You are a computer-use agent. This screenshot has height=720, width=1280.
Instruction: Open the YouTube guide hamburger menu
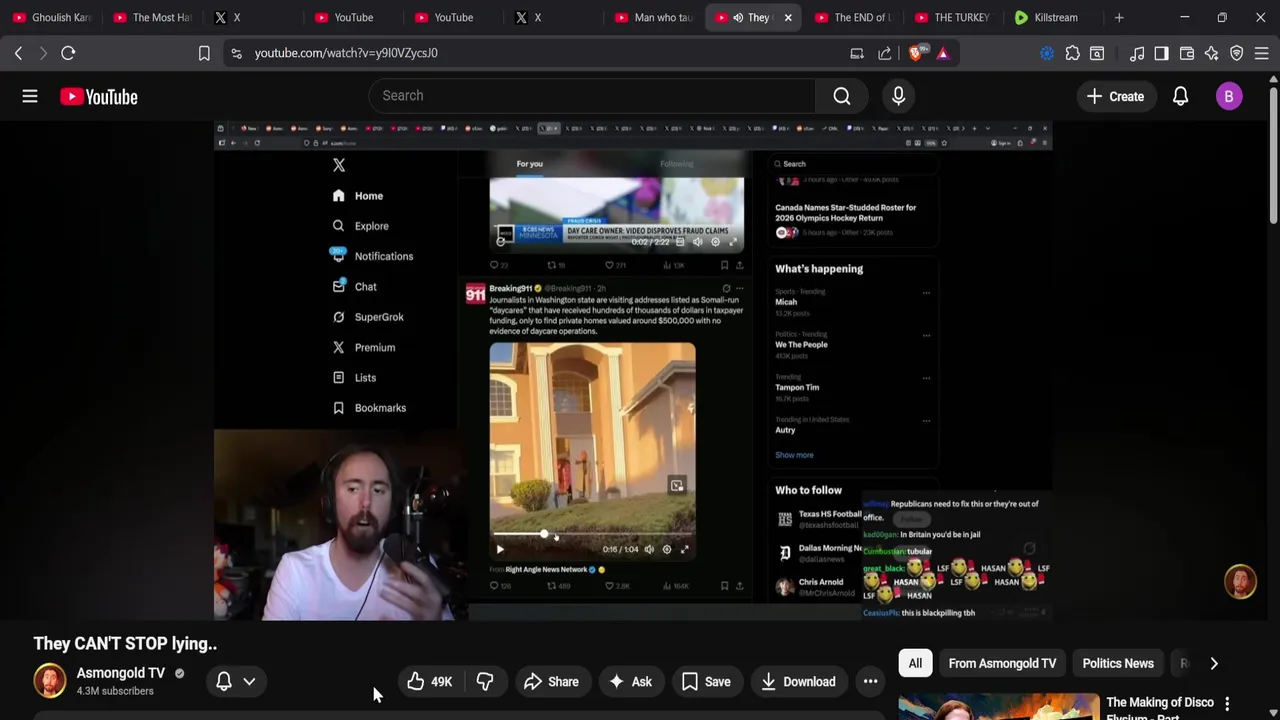[30, 96]
